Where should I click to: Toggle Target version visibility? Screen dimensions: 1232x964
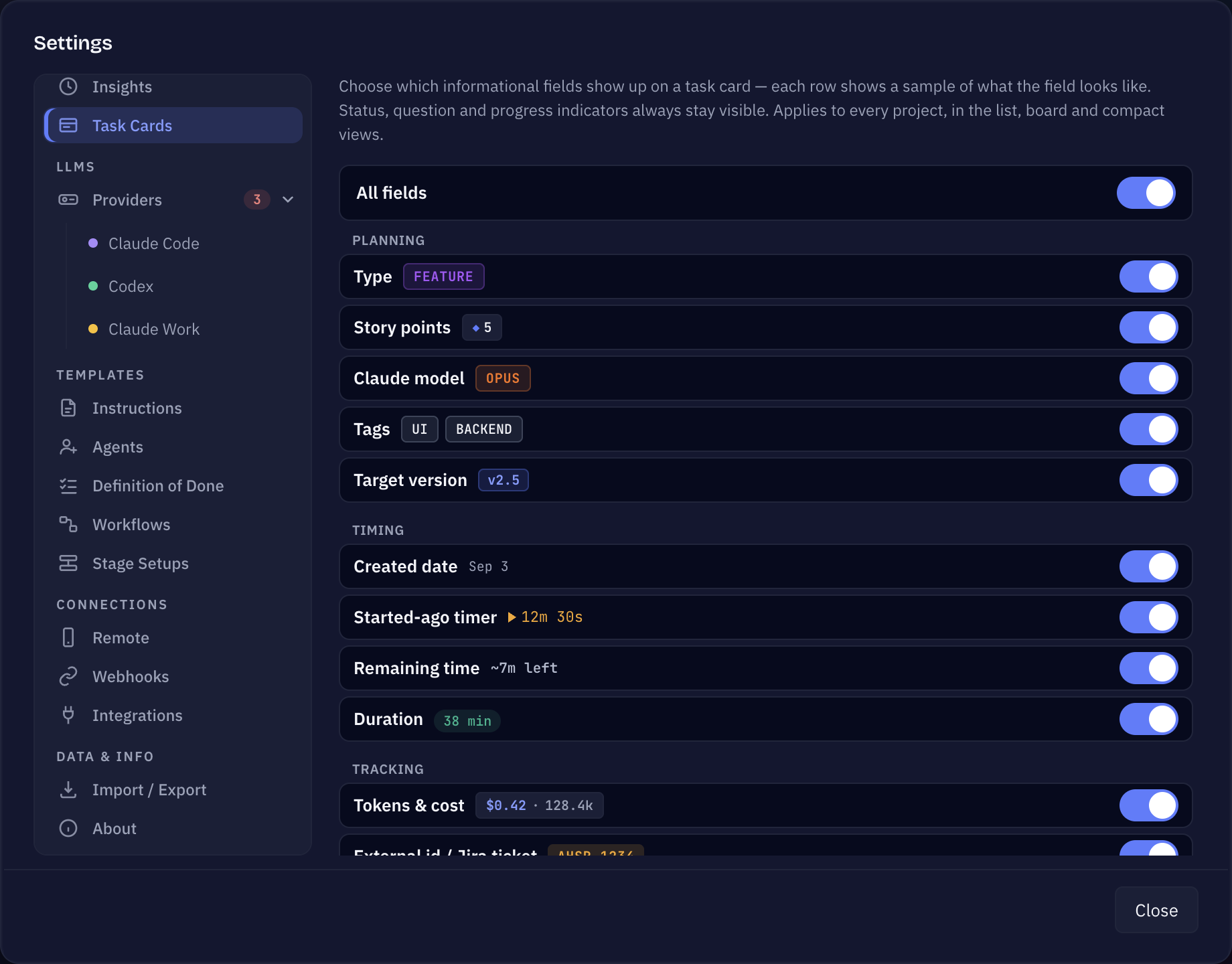click(1149, 480)
